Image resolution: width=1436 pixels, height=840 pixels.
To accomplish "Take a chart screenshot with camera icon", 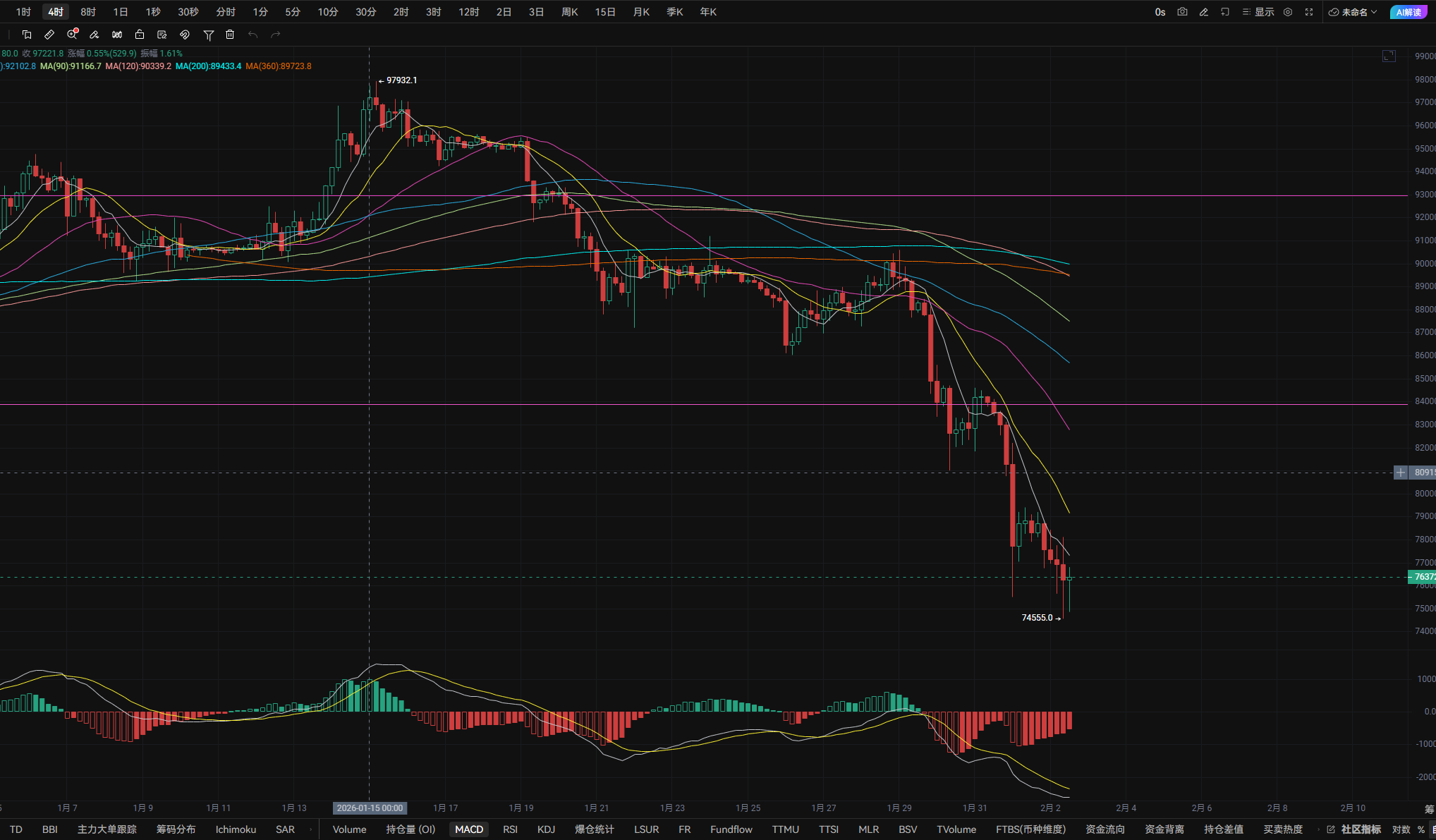I will 1182,12.
